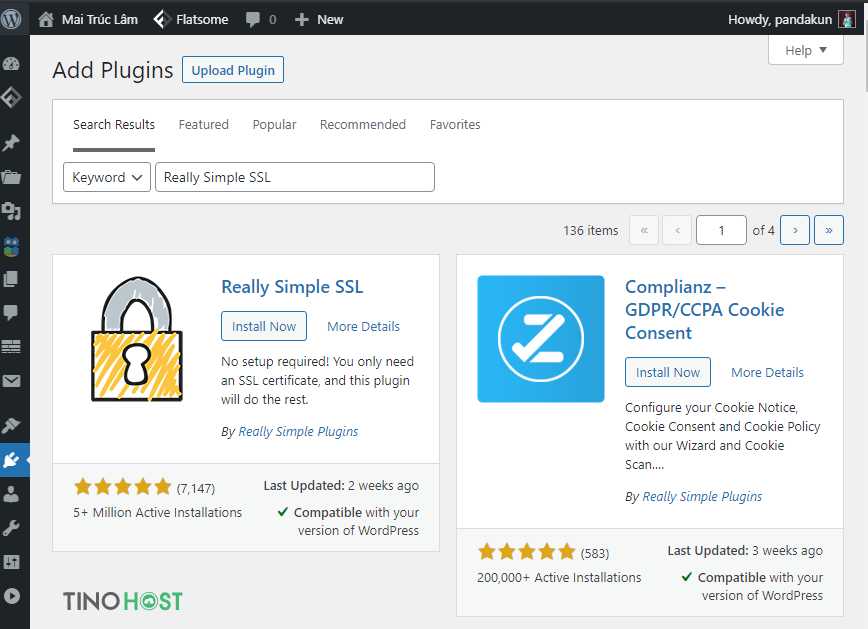868x629 pixels.
Task: Expand the Help dropdown
Action: [x=805, y=50]
